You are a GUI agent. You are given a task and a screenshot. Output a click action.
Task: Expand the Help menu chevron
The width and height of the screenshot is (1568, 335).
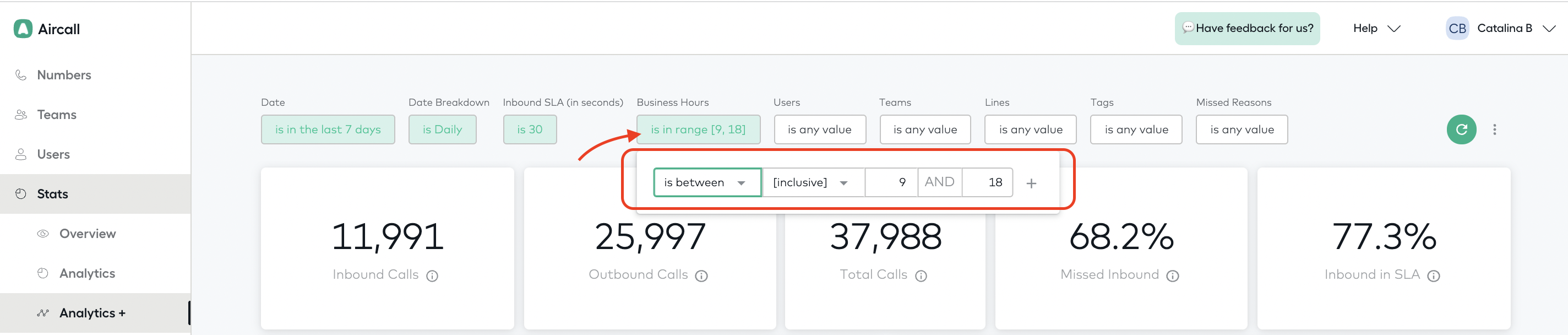pyautogui.click(x=1393, y=29)
